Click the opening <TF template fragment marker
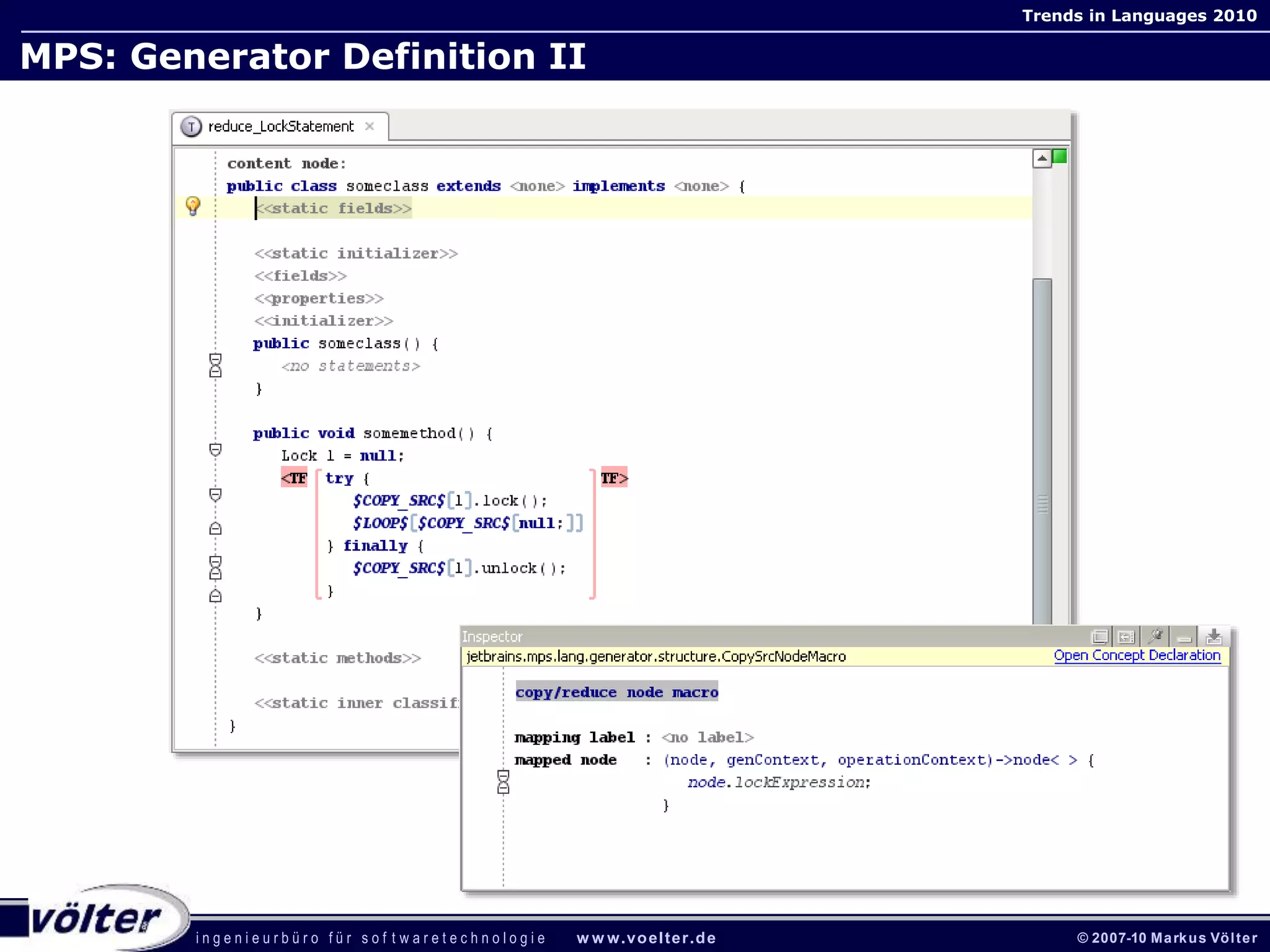Image resolution: width=1270 pixels, height=952 pixels. coord(294,478)
